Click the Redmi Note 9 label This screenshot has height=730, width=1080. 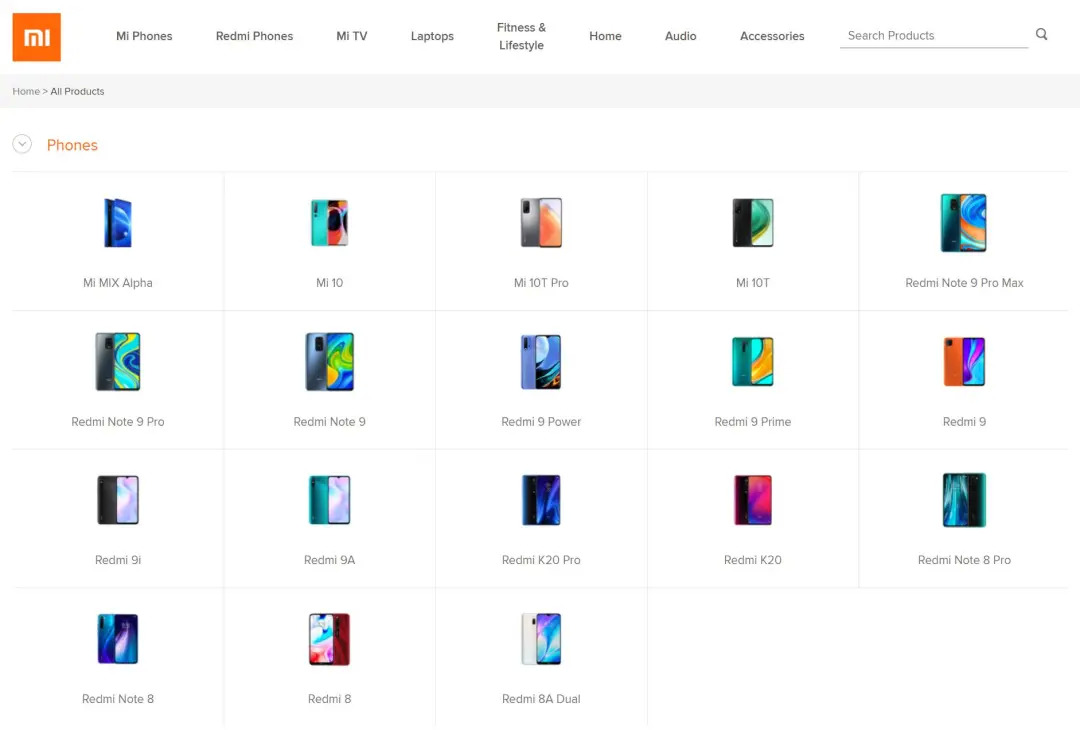[329, 421]
